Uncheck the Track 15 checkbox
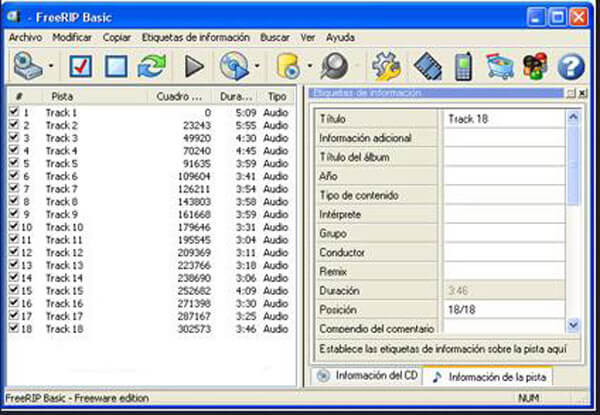Viewport: 600px width, 415px height. tap(14, 290)
